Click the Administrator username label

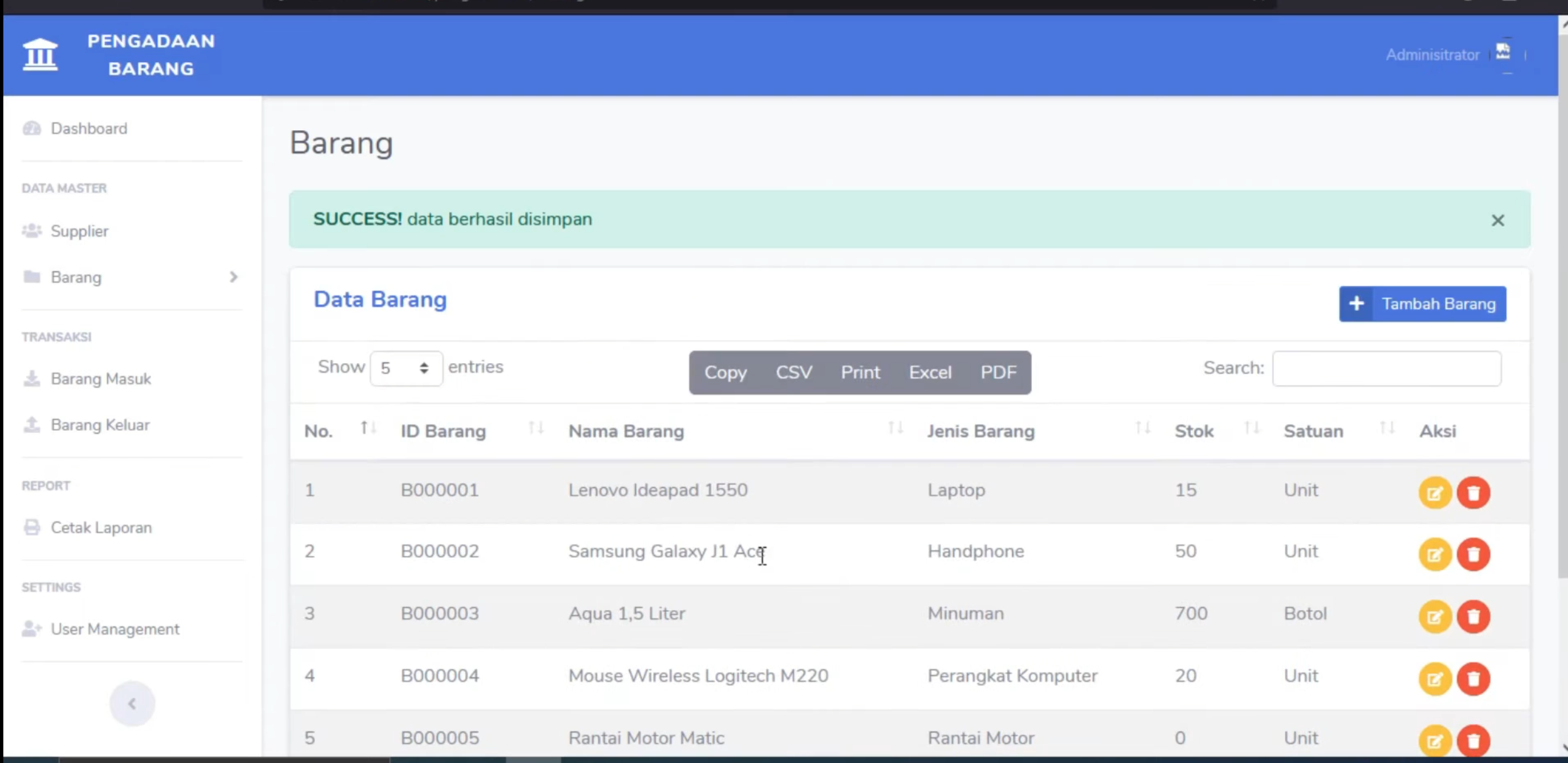(1432, 55)
